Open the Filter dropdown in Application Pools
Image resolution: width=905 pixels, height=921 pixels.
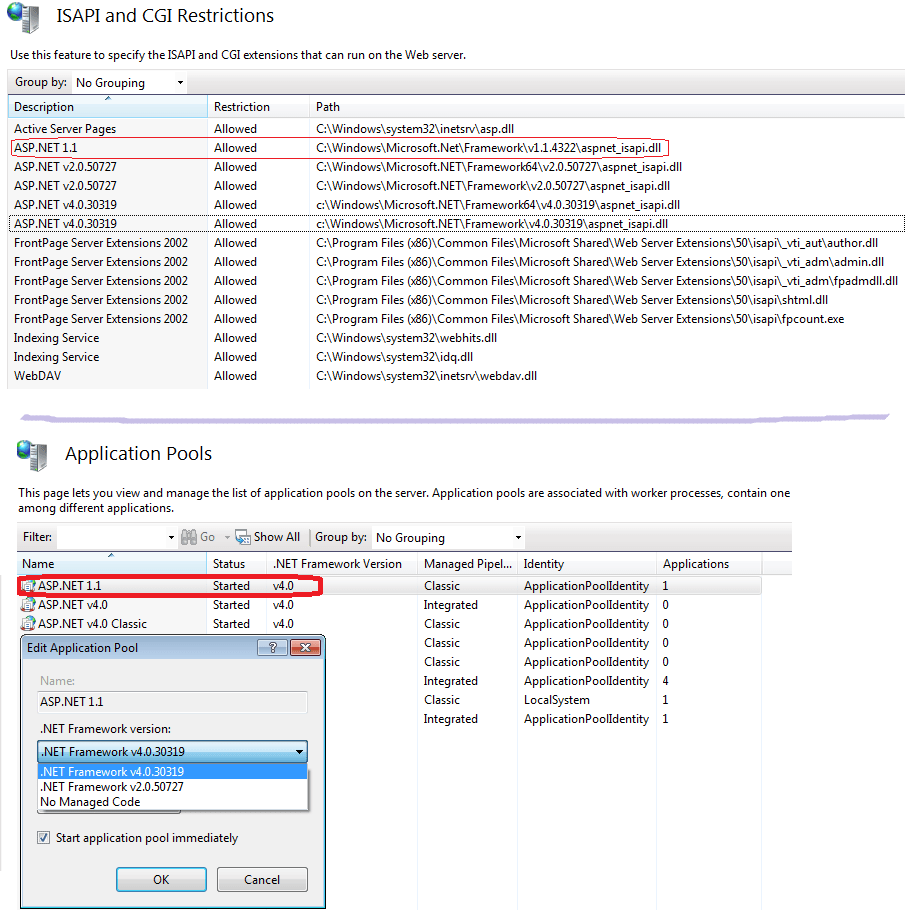pyautogui.click(x=171, y=537)
